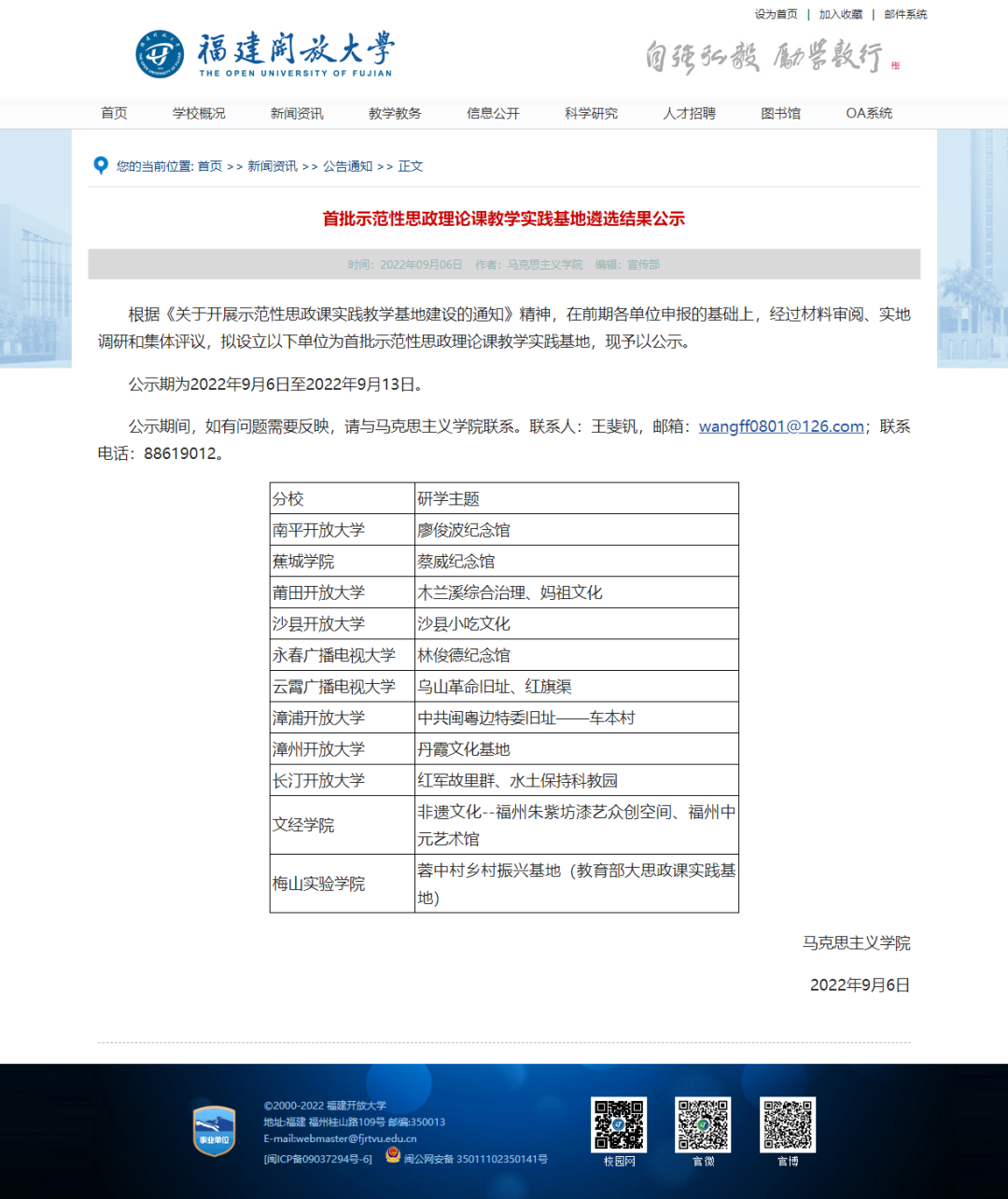Click the 事业单位 badge icon in footer
Screen dimensions: 1008x1199
(214, 1131)
